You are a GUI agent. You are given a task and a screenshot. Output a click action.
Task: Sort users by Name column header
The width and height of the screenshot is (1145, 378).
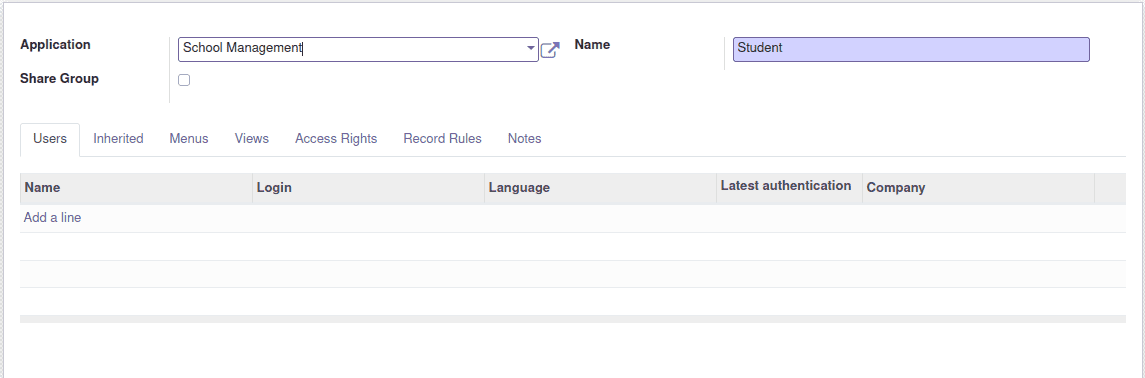pos(136,188)
